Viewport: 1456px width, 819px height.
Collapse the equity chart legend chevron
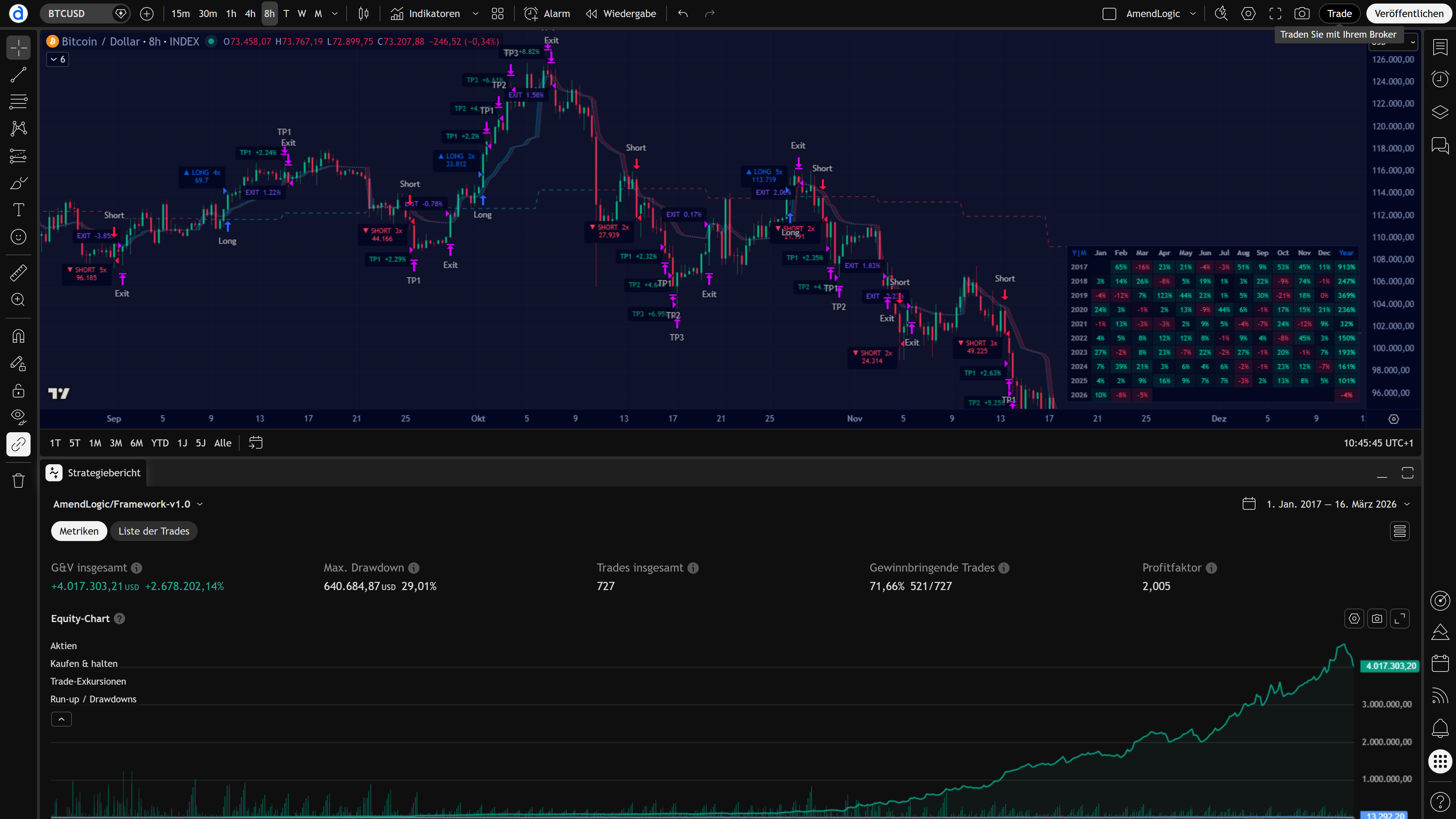(61, 719)
